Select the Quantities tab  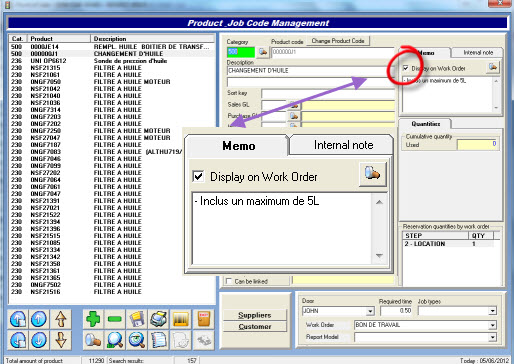tap(426, 124)
